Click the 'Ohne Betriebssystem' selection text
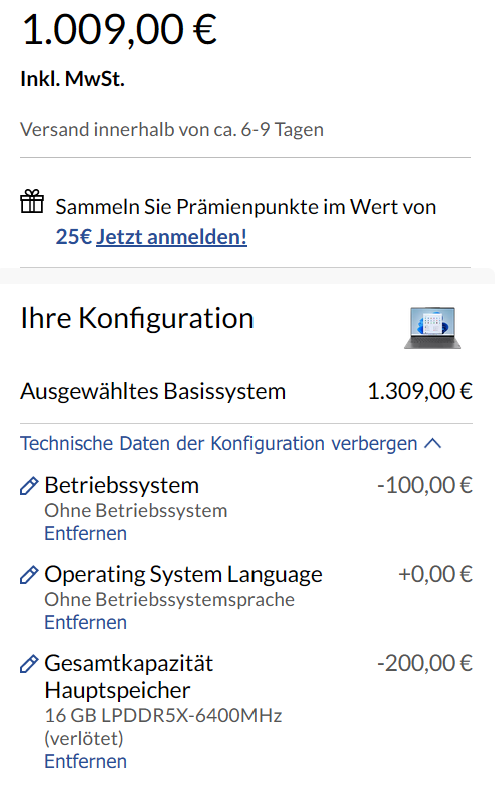This screenshot has height=786, width=504. point(135,511)
